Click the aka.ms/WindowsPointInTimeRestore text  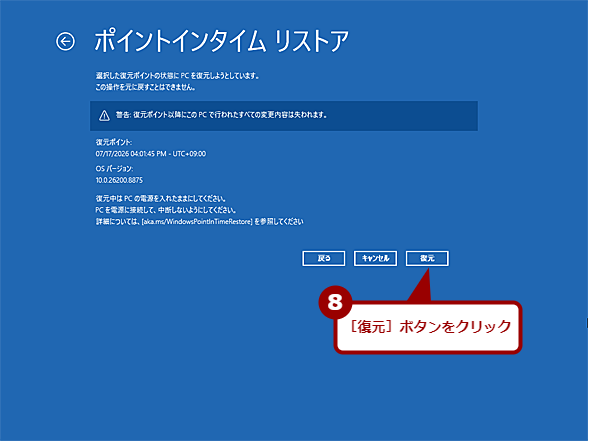point(196,222)
